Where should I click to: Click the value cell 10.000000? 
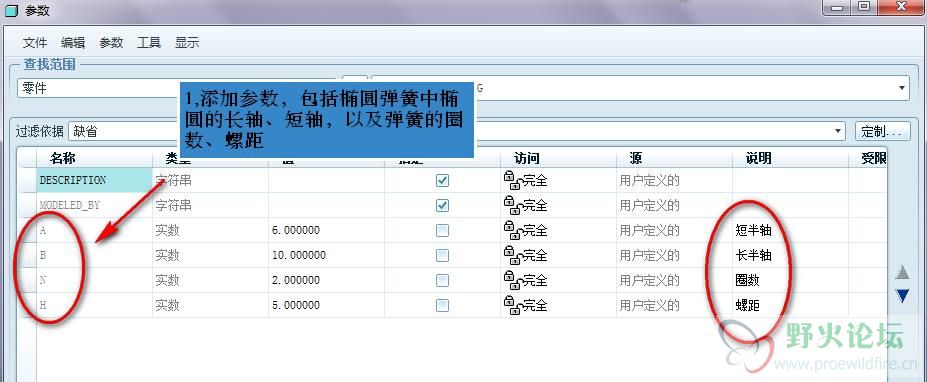pyautogui.click(x=326, y=255)
